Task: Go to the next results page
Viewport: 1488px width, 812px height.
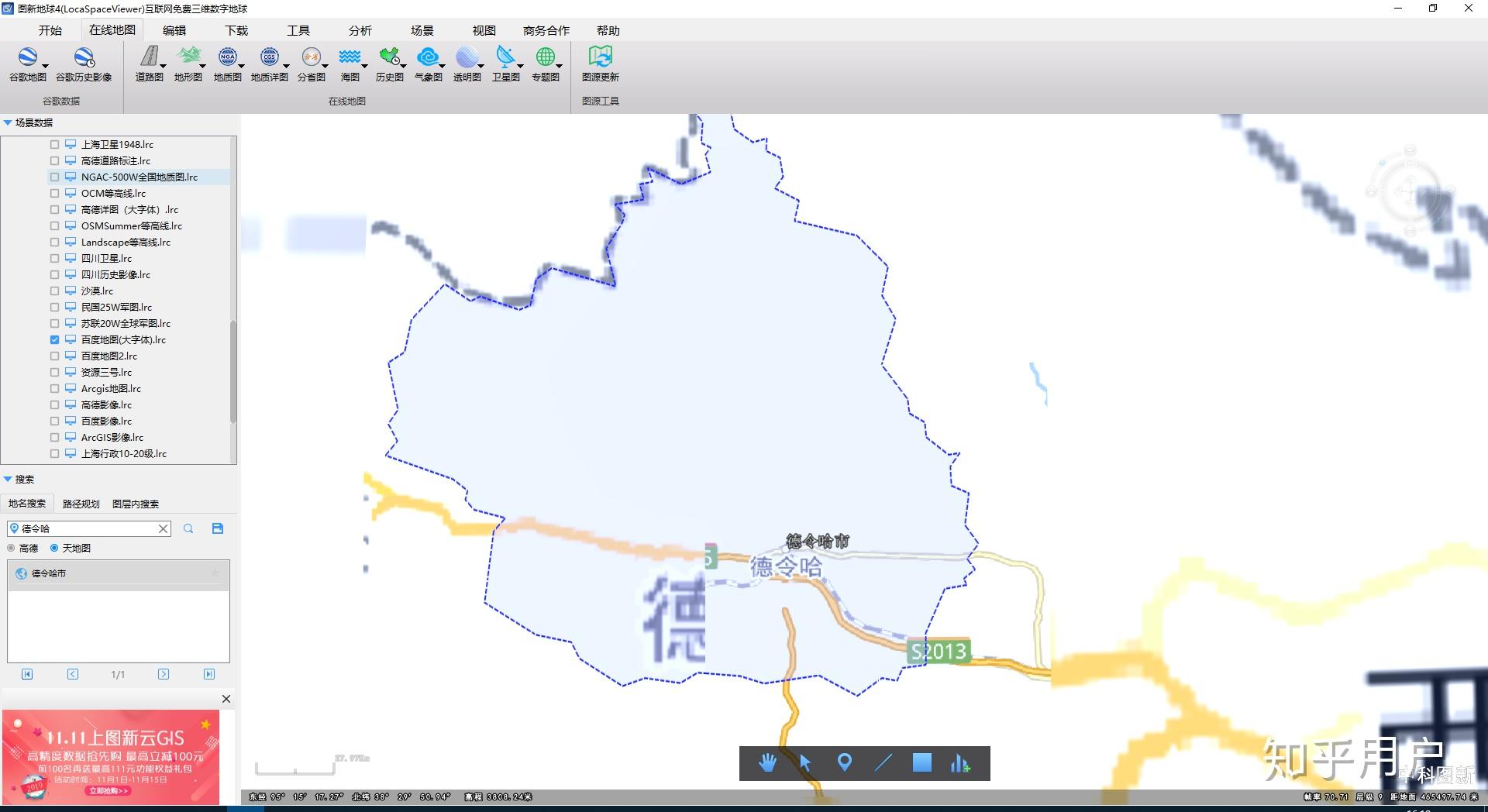Action: [x=164, y=674]
